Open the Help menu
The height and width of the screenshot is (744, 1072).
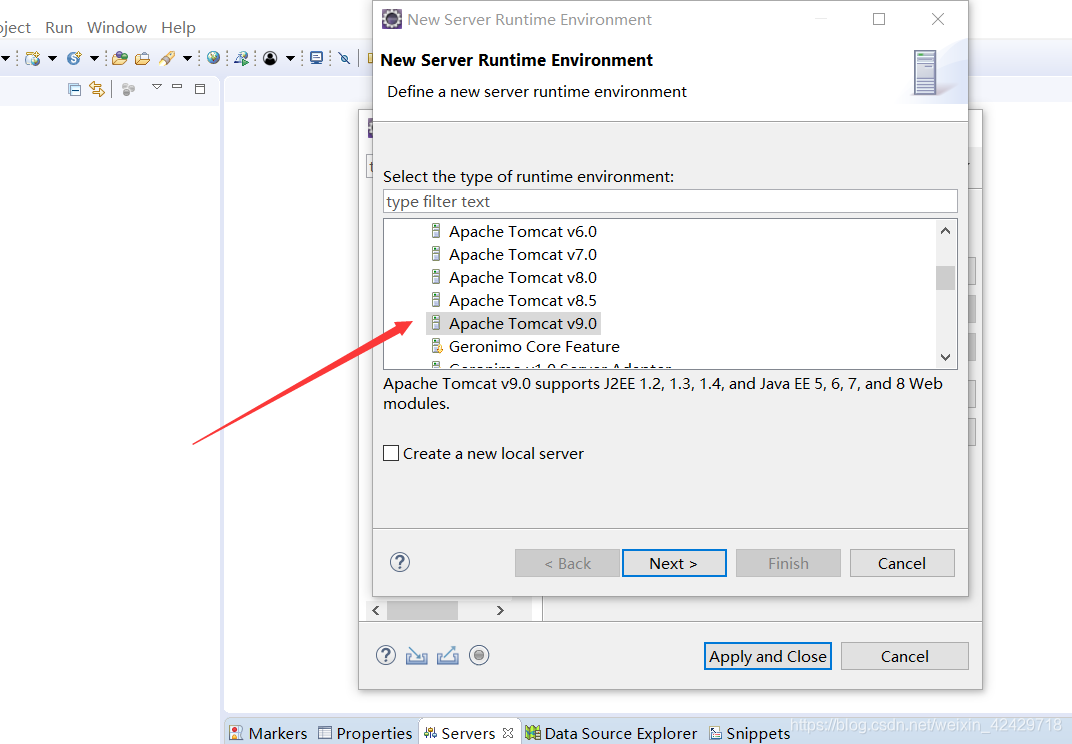178,27
